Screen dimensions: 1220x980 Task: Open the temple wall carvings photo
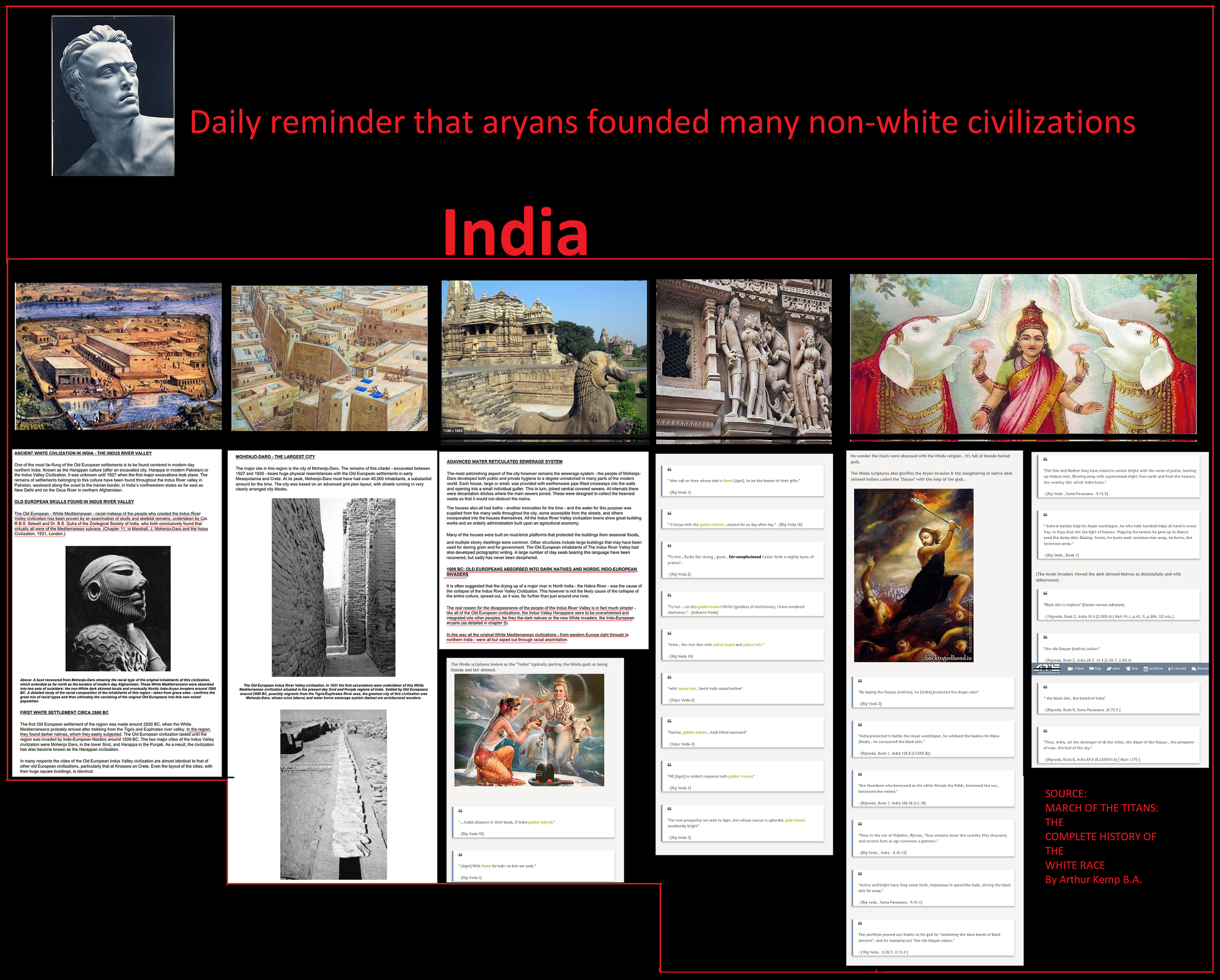744,358
